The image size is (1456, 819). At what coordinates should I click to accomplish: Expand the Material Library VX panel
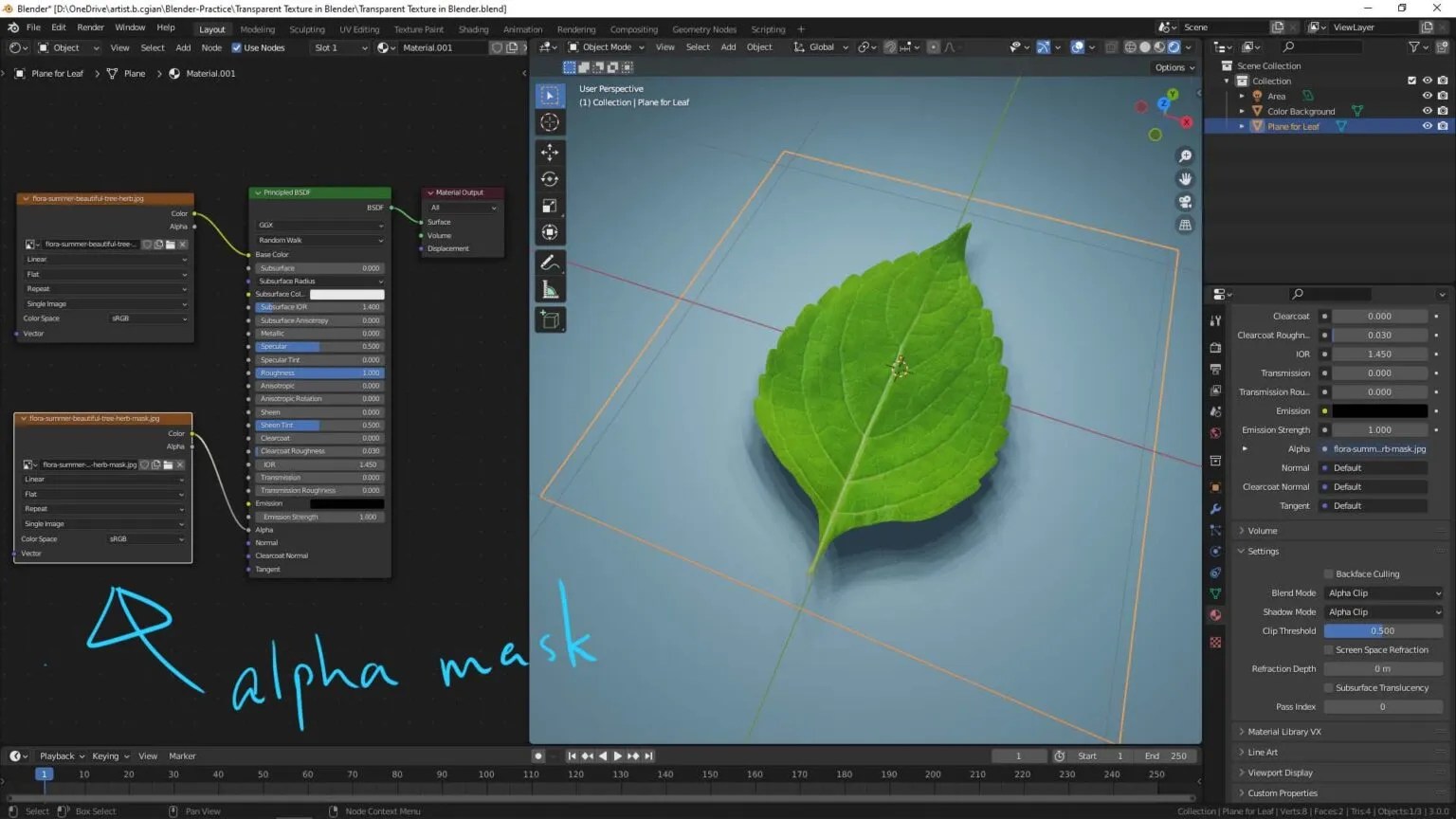tap(1283, 732)
